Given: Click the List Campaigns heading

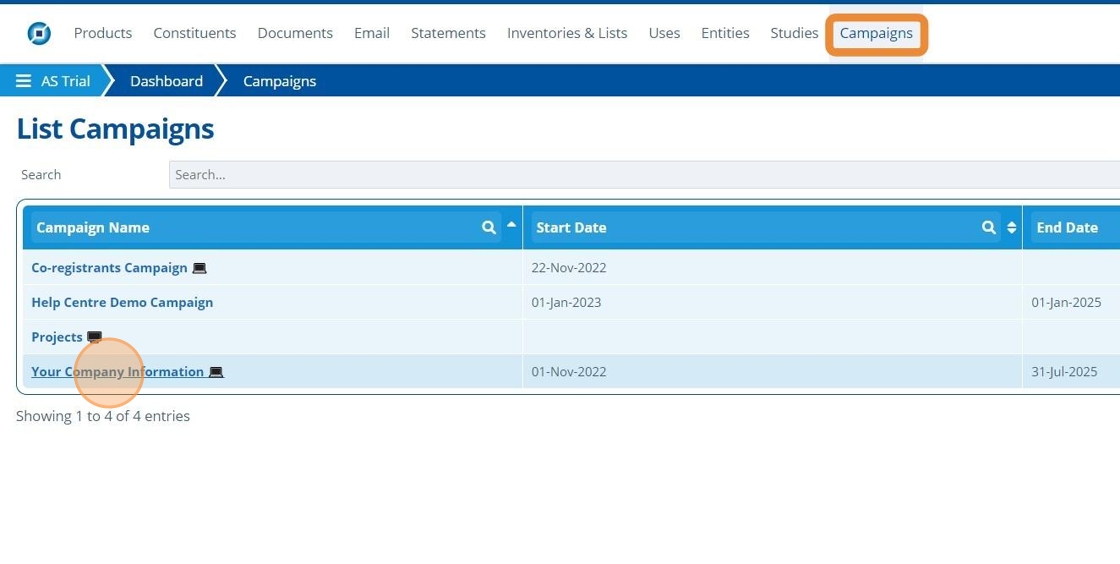Looking at the screenshot, I should tap(115, 129).
